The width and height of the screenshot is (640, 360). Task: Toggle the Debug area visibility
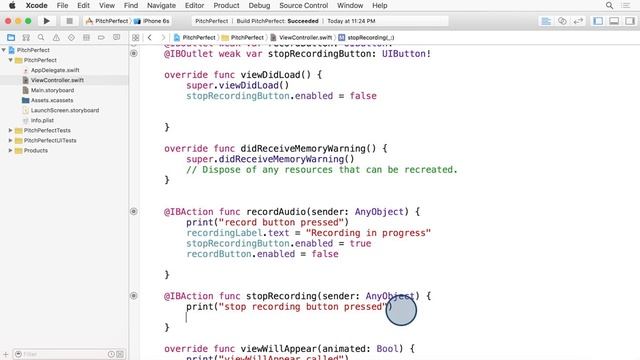pyautogui.click(x=614, y=21)
